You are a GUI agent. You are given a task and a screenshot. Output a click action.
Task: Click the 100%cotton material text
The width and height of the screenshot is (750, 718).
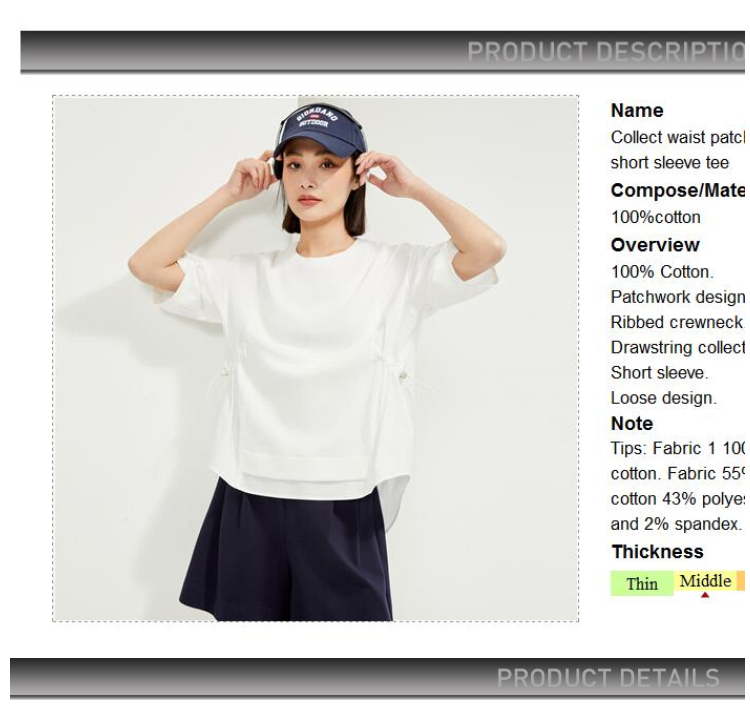tap(655, 218)
